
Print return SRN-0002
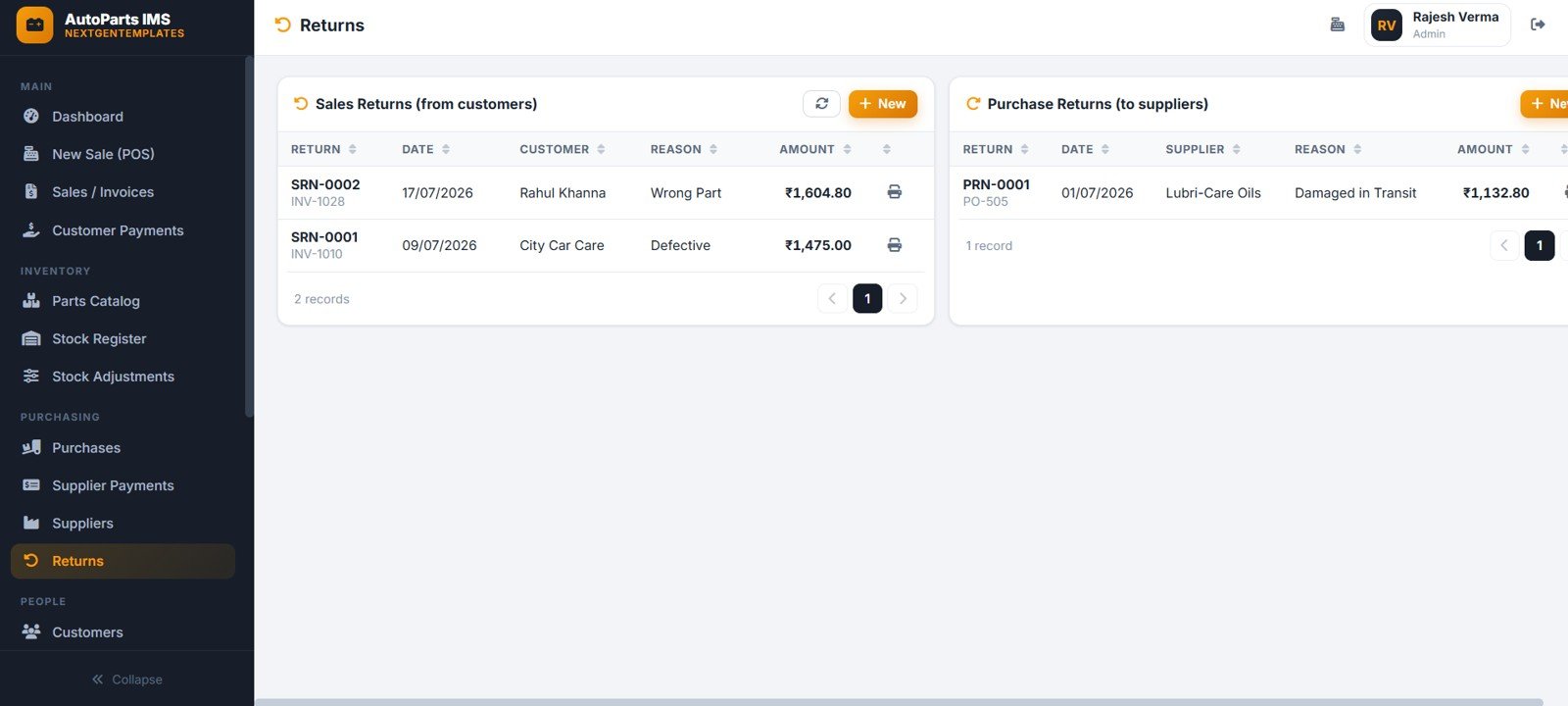[x=894, y=192]
